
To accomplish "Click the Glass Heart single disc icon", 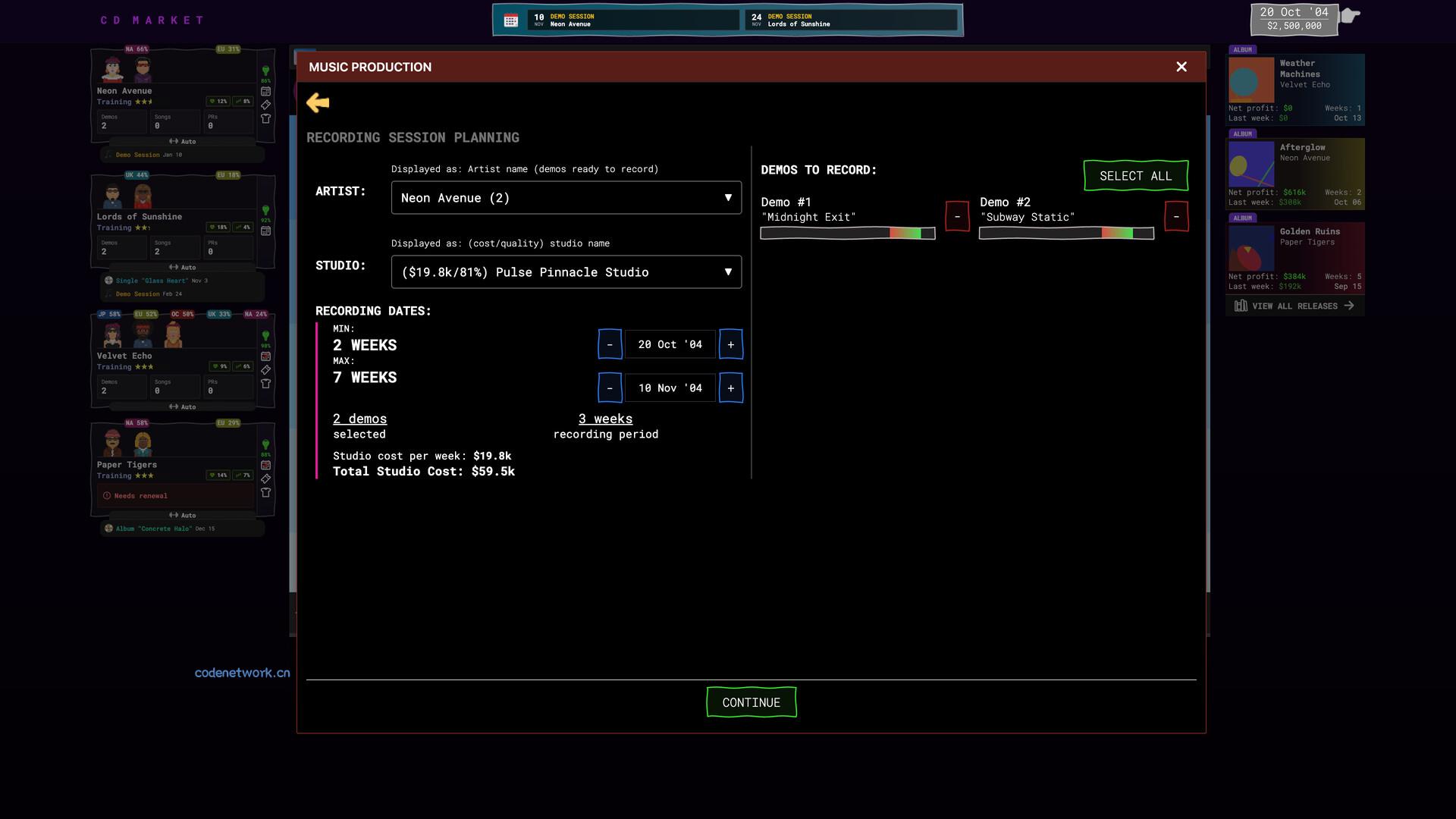I will tap(108, 281).
